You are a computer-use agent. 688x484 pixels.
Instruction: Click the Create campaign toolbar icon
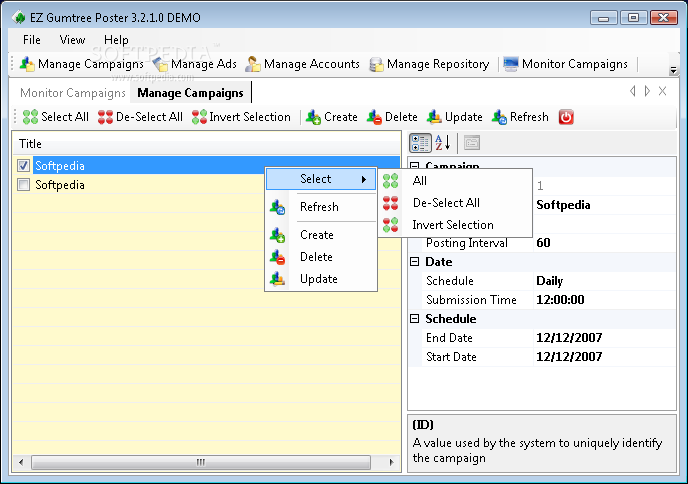(313, 117)
